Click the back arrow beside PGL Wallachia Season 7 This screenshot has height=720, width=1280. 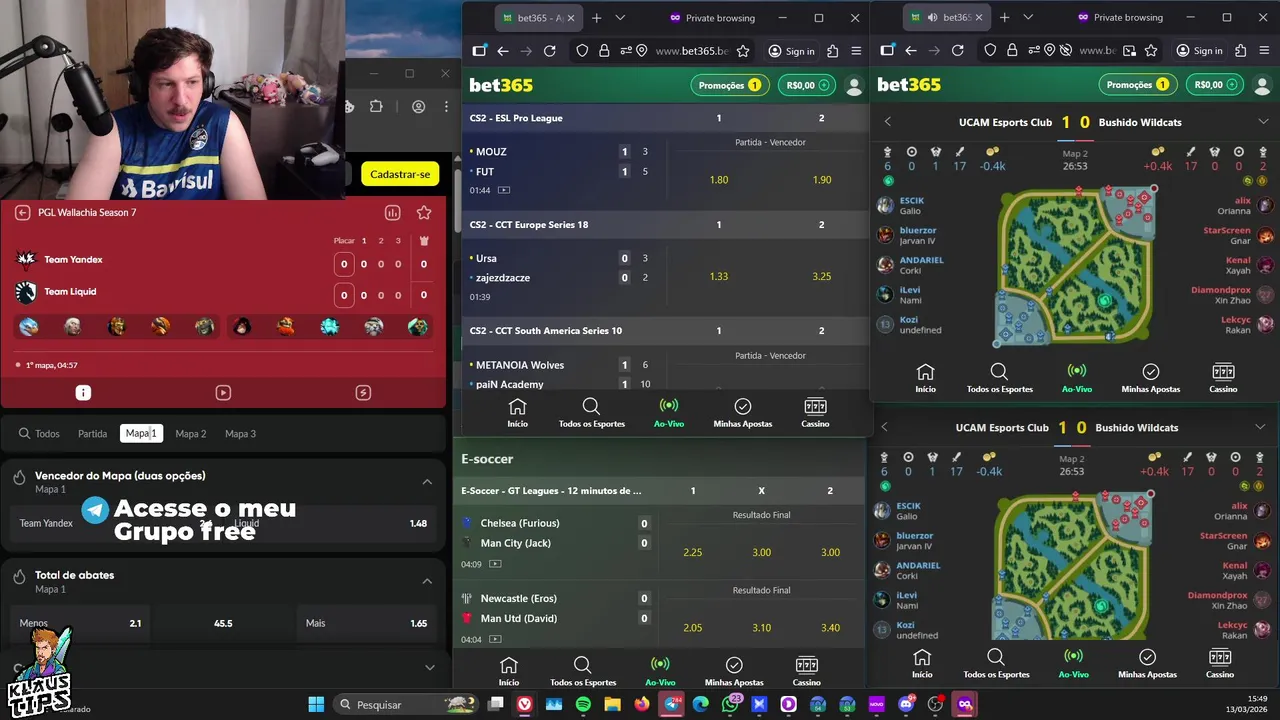[22, 212]
